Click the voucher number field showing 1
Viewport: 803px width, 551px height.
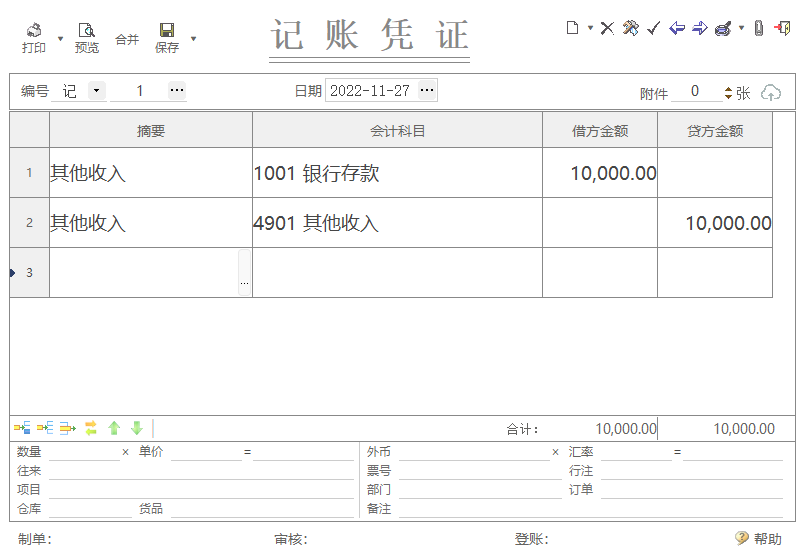[x=139, y=91]
